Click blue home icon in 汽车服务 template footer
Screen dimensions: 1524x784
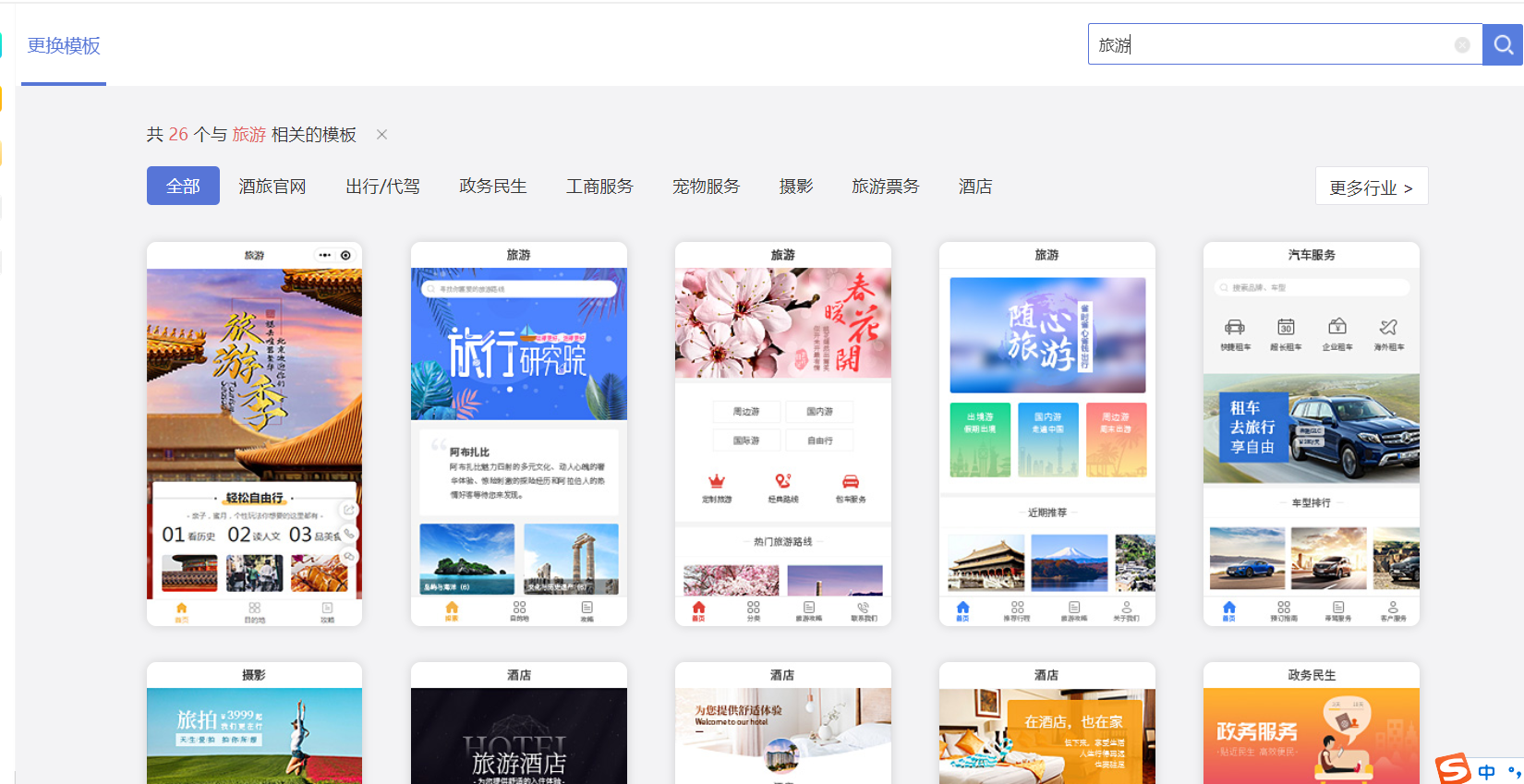[1228, 608]
